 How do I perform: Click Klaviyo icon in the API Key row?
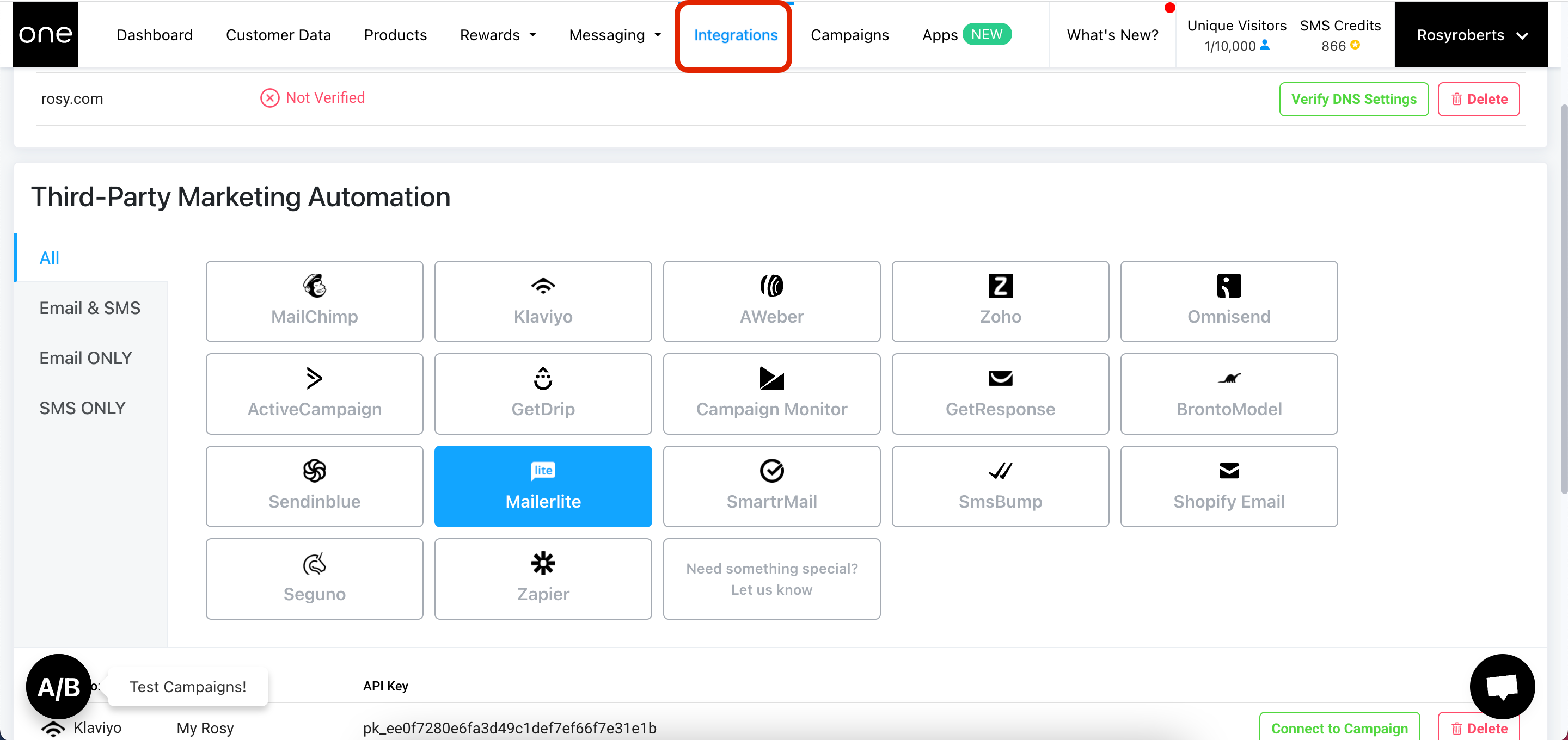pos(53,728)
